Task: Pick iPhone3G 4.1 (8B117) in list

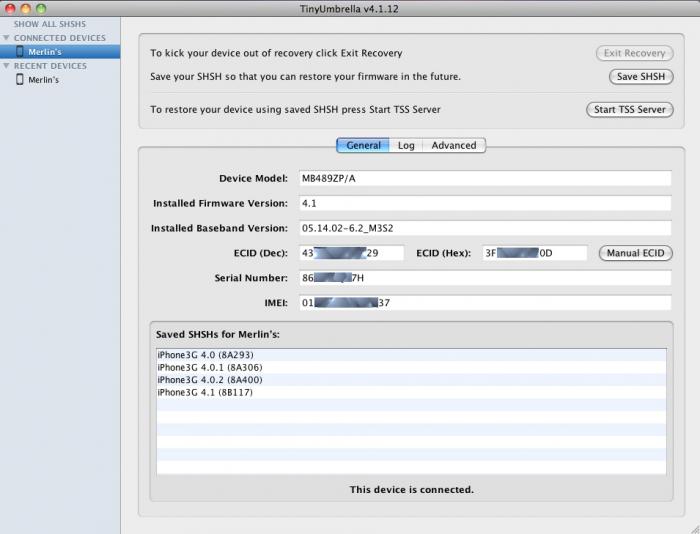Action: point(205,392)
